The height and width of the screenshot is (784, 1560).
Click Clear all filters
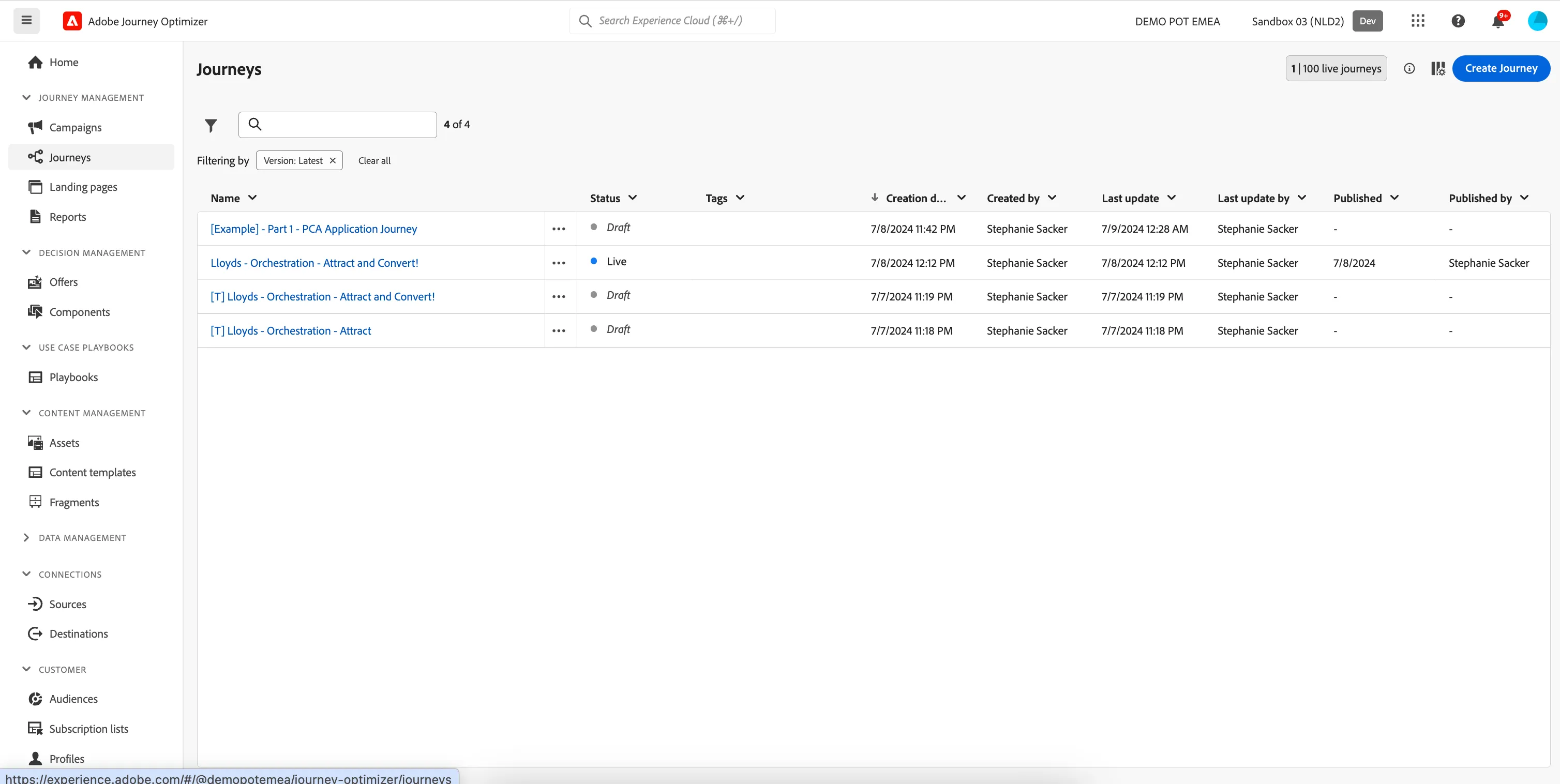[x=374, y=160]
